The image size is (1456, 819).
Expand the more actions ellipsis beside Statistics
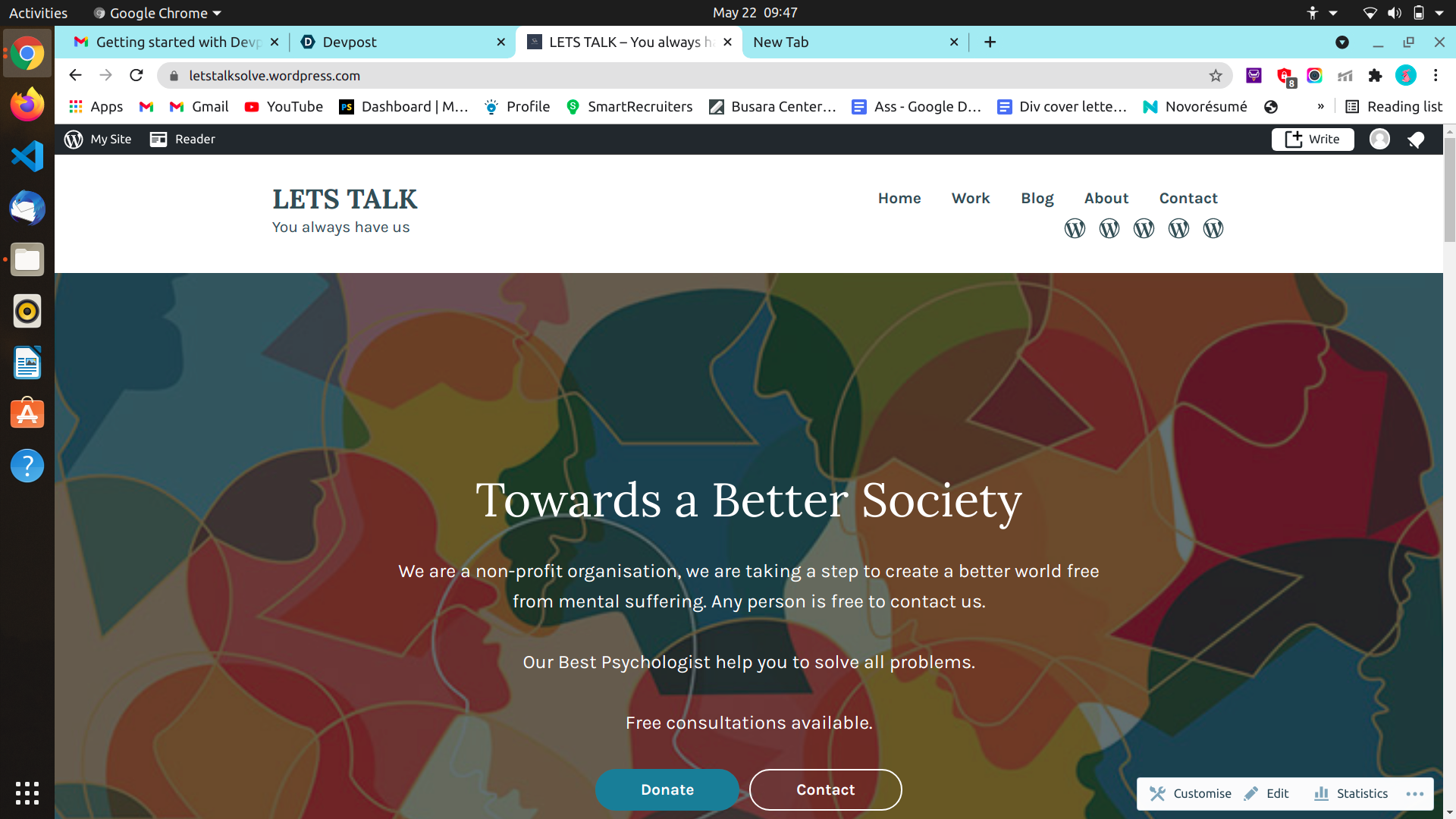1414,794
